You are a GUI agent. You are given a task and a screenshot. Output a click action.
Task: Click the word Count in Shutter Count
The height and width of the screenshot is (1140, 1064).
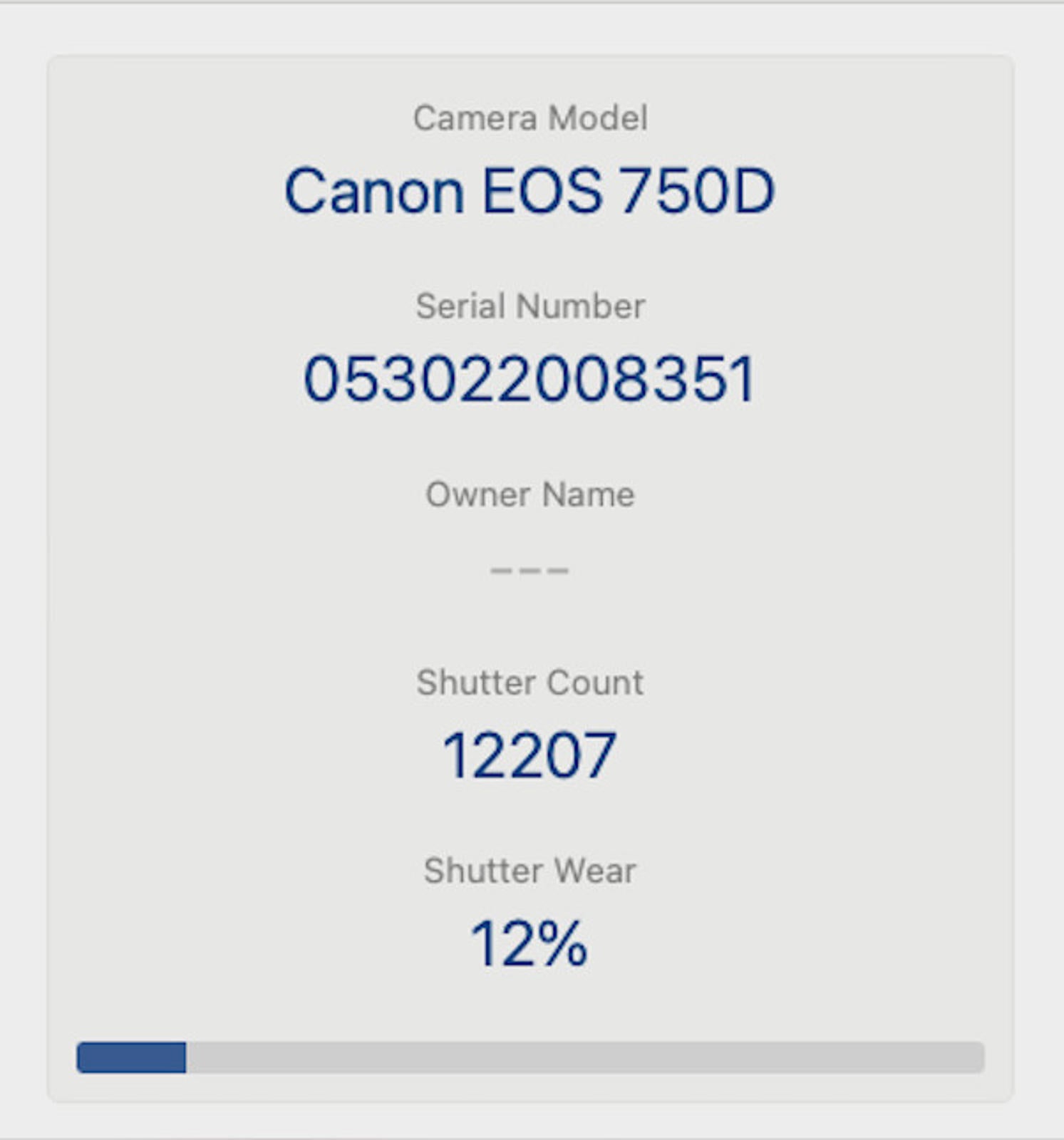(x=596, y=683)
